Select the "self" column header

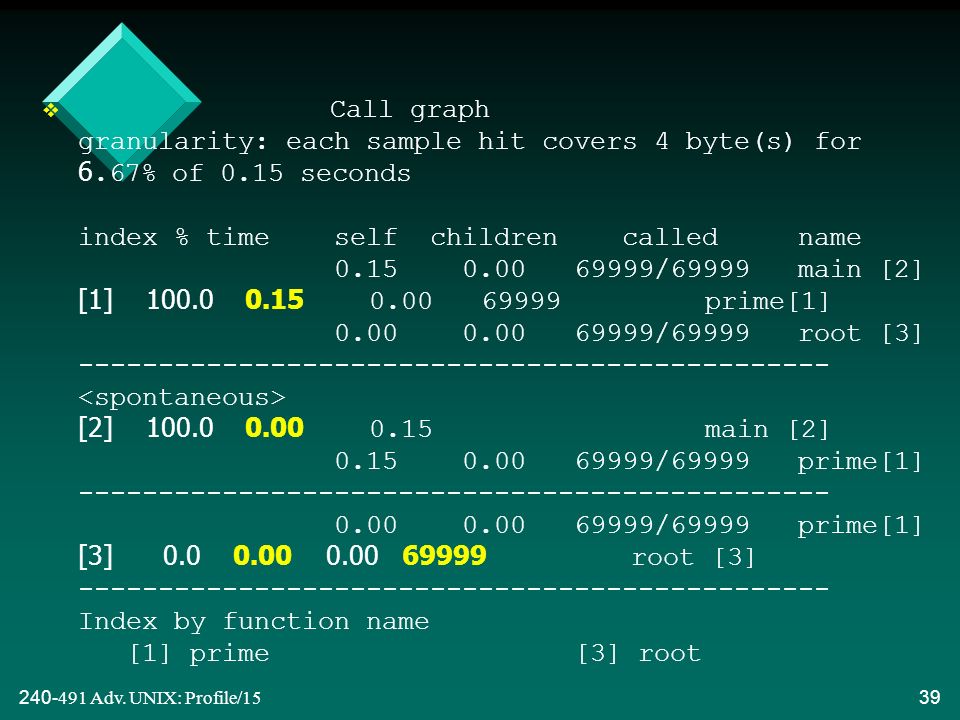click(x=366, y=238)
